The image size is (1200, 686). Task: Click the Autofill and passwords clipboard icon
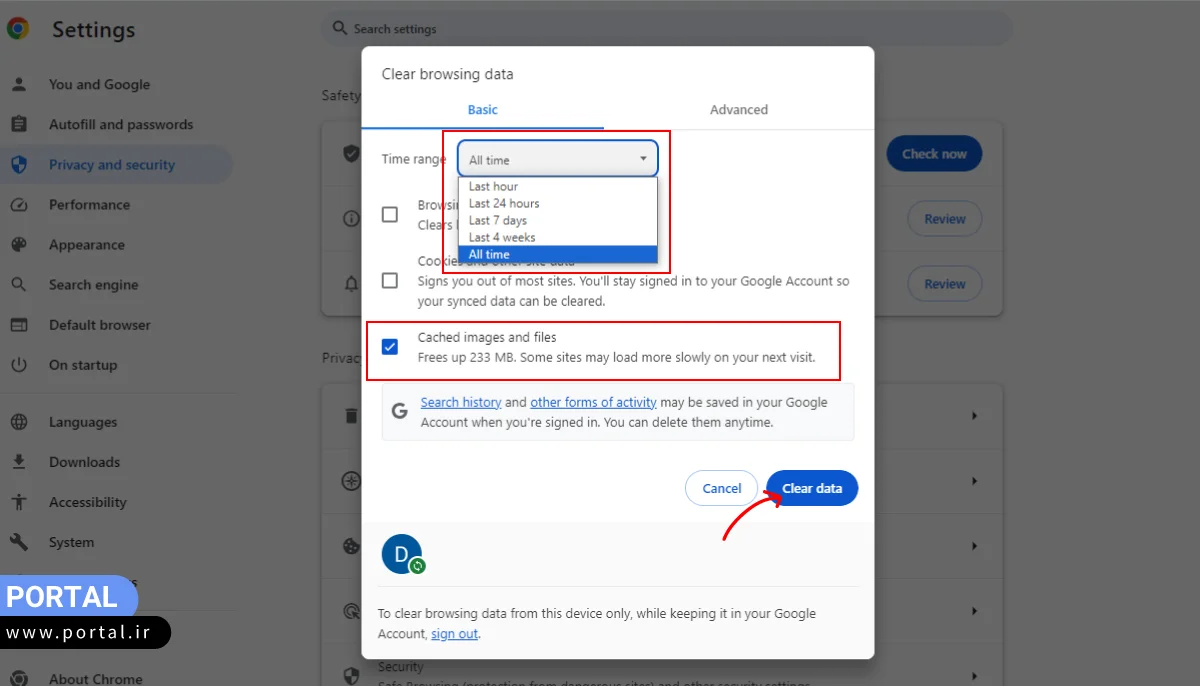tap(19, 125)
